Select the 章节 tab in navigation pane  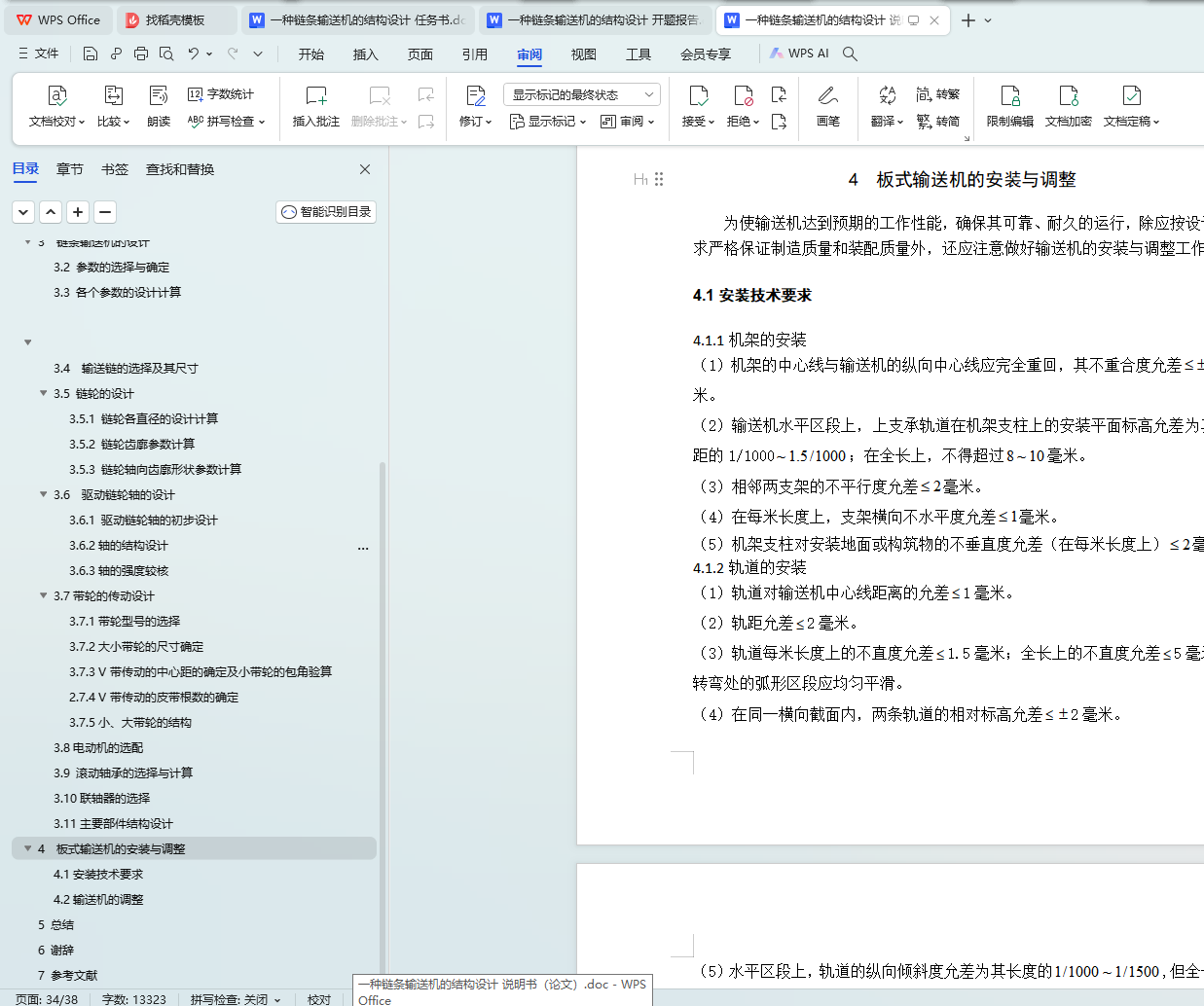coord(70,169)
